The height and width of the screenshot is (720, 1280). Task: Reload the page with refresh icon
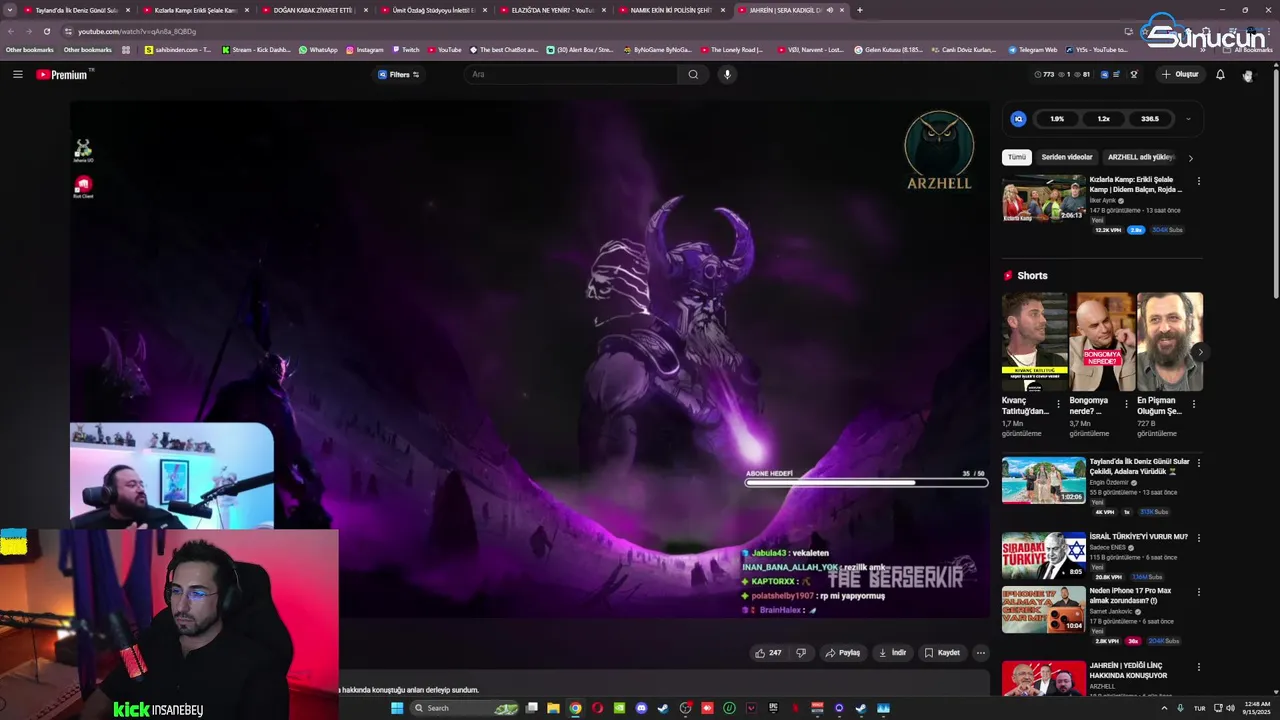pos(46,31)
